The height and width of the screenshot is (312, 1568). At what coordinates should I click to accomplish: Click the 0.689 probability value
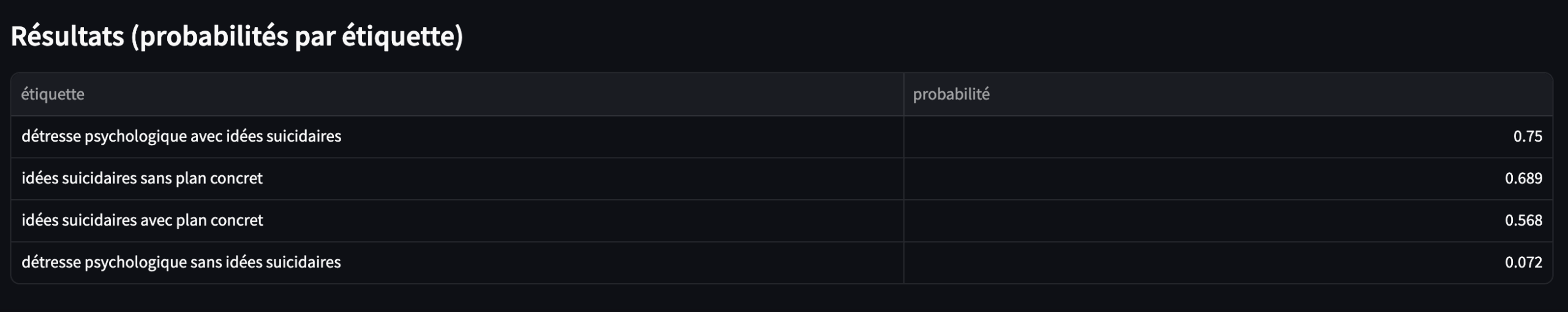click(1523, 178)
